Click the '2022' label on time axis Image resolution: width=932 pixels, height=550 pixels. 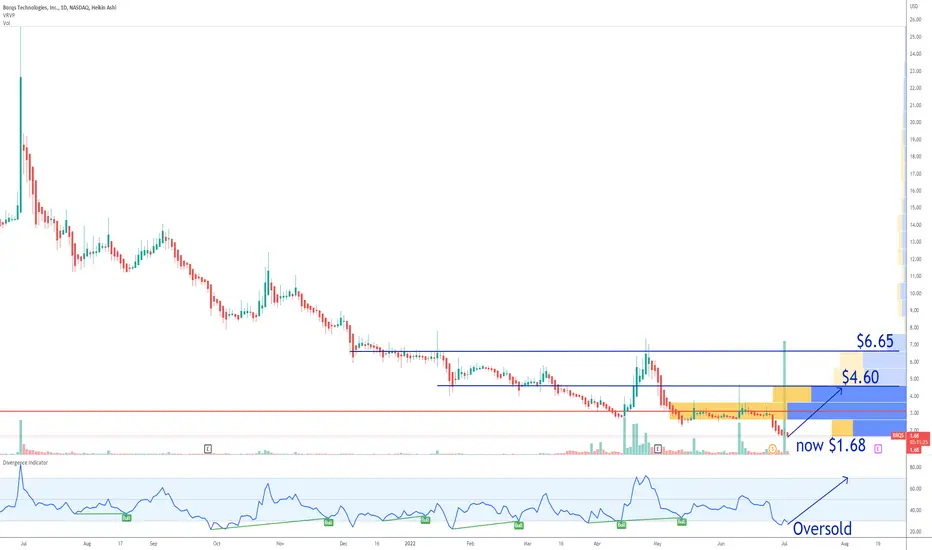(x=410, y=543)
